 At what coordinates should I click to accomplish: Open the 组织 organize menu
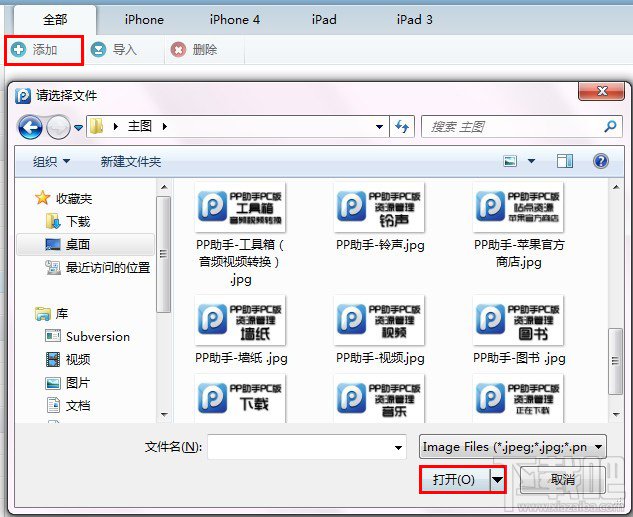click(51, 162)
